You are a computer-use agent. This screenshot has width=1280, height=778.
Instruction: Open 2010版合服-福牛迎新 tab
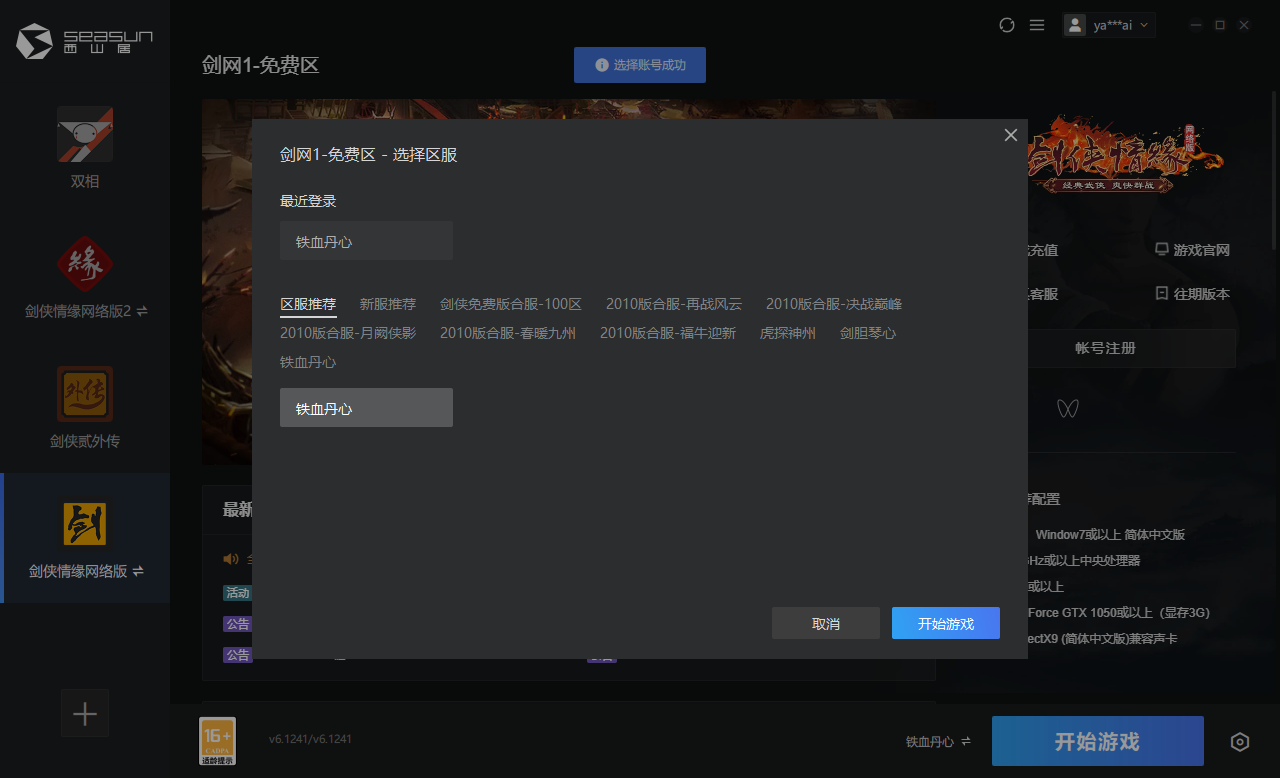[x=668, y=333]
